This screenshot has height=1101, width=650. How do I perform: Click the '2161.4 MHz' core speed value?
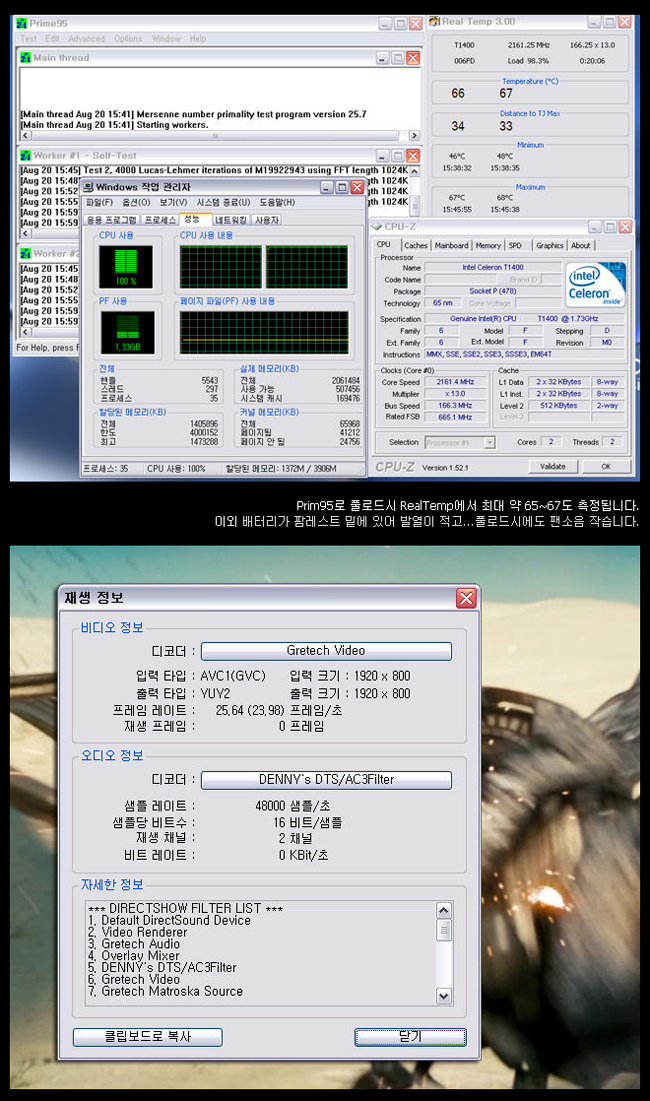(455, 382)
